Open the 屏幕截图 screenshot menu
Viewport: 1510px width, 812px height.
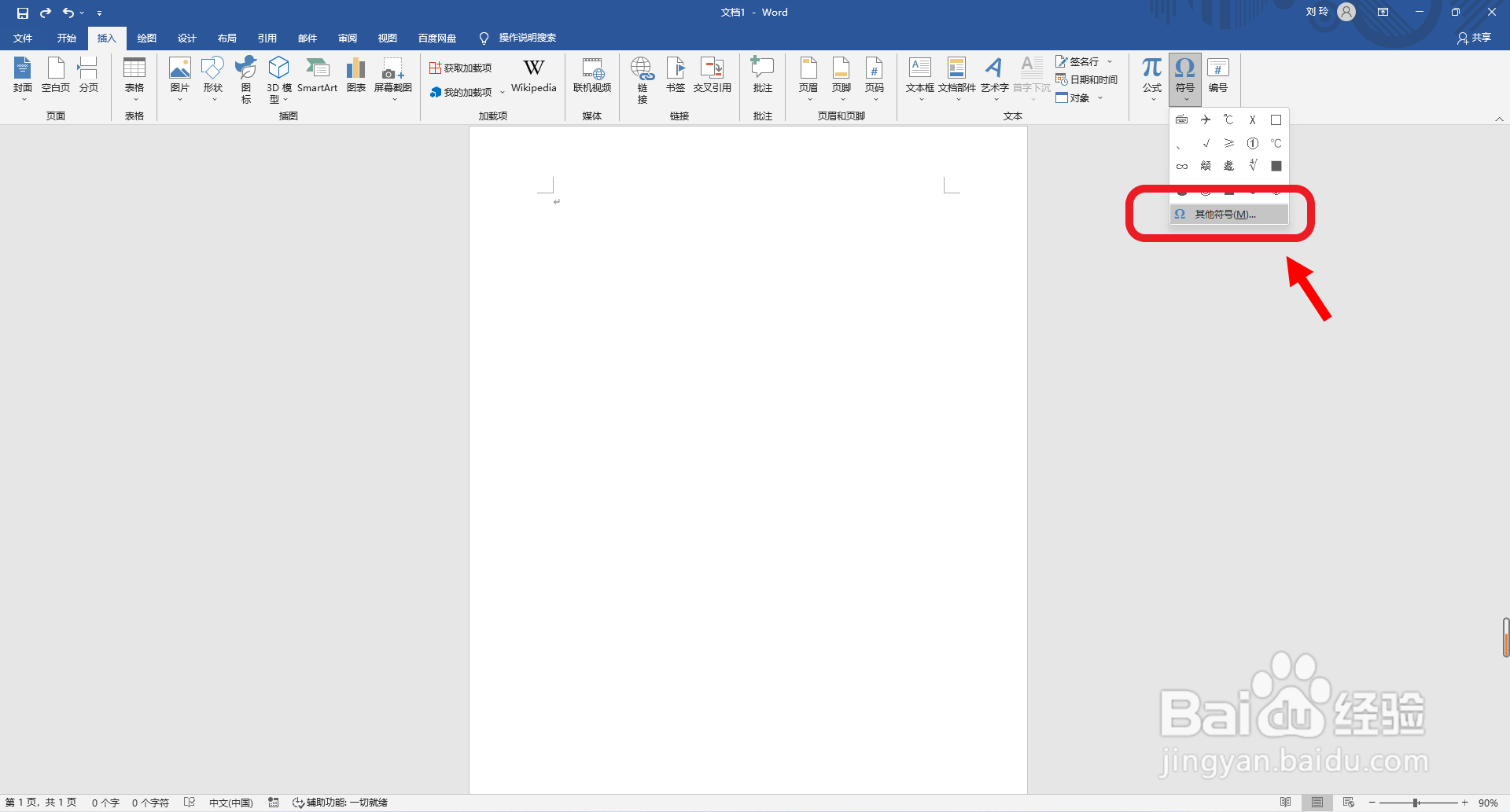pos(393,77)
